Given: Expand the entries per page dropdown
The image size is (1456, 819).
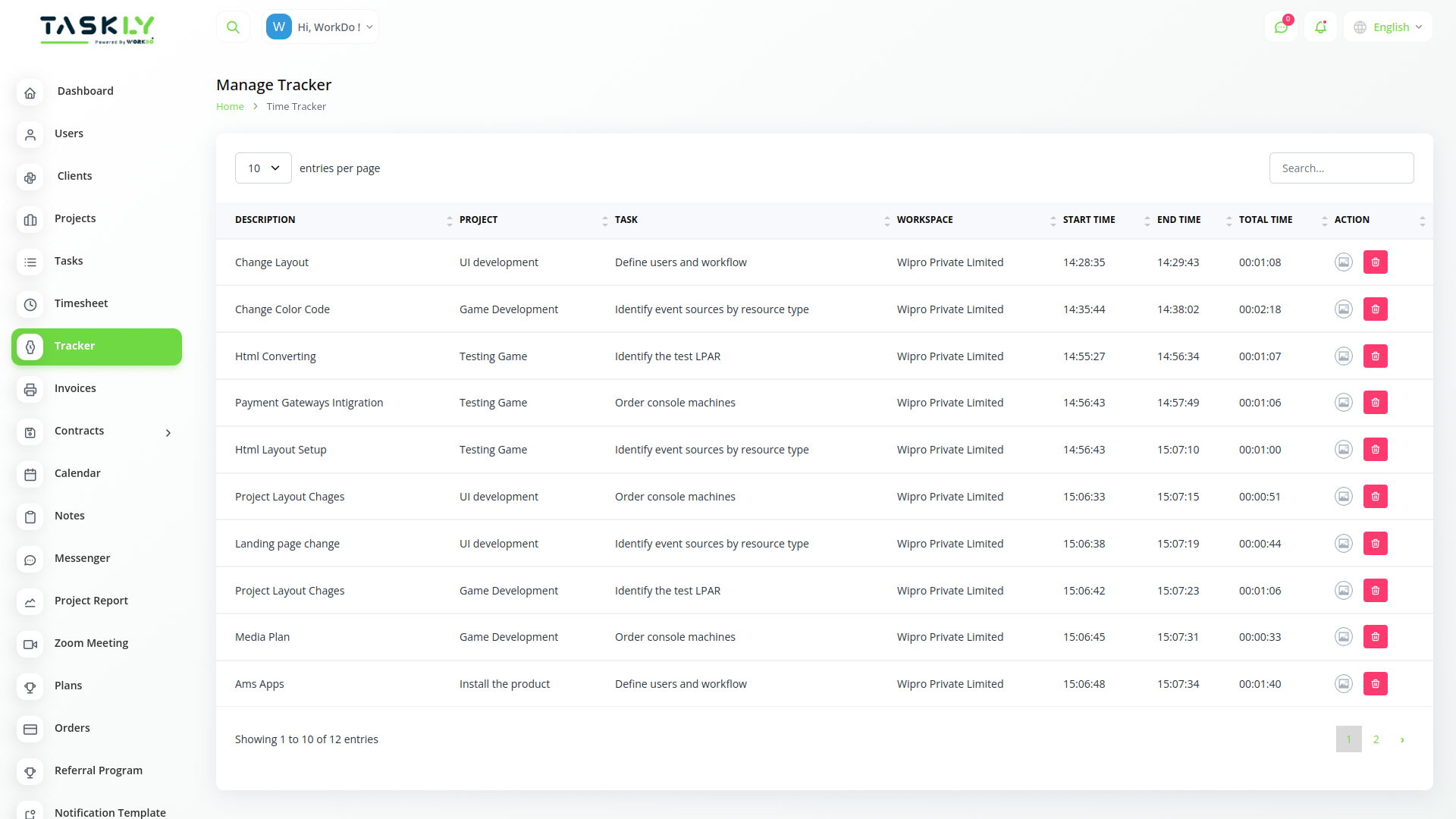Looking at the screenshot, I should [x=263, y=168].
